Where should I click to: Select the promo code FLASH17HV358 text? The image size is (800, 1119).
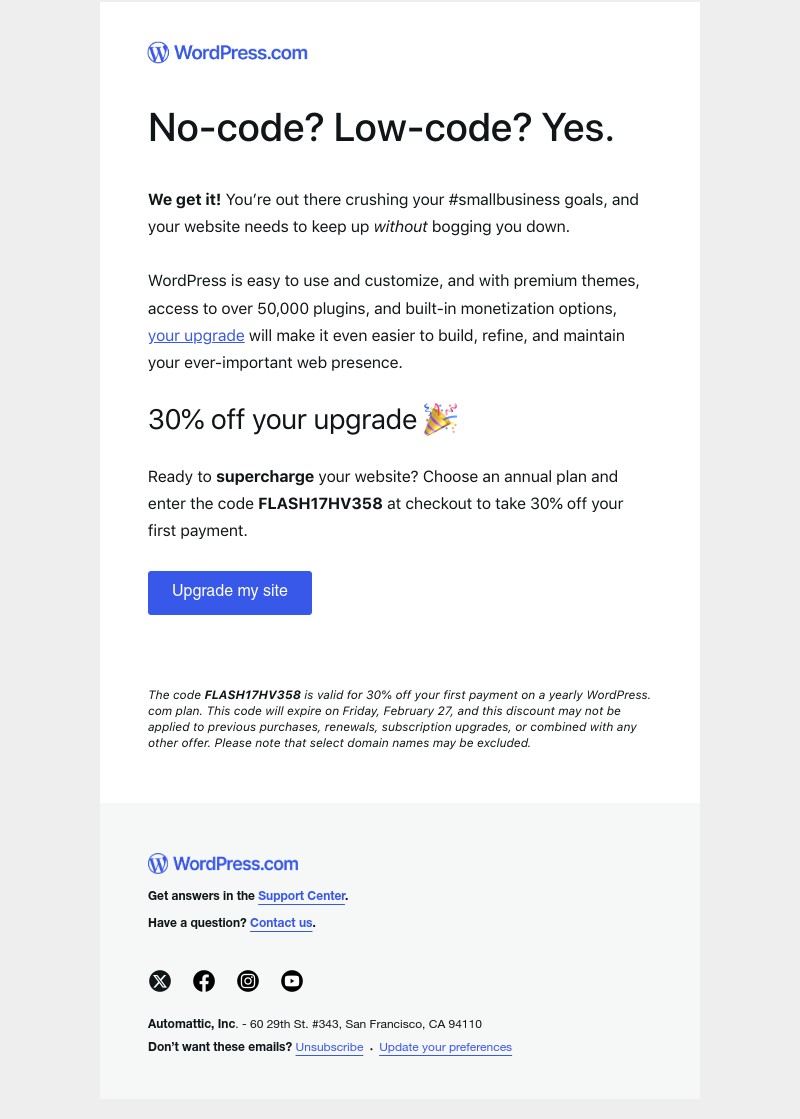click(x=320, y=503)
